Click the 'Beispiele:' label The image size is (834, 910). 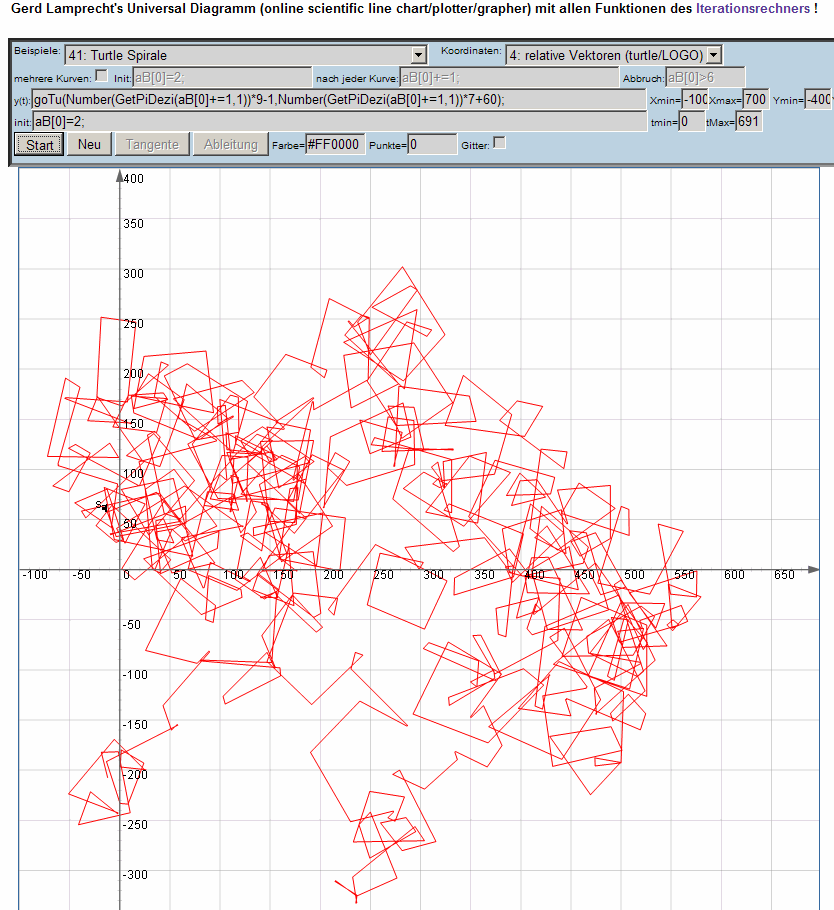click(x=37, y=50)
